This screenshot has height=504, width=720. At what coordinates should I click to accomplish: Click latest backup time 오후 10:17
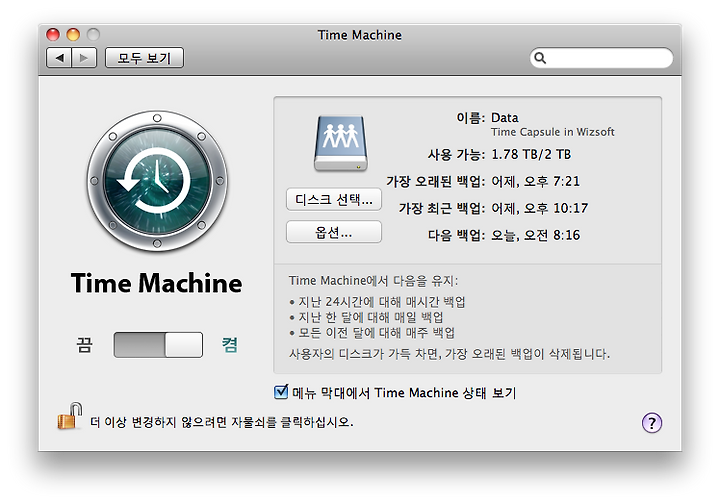[x=556, y=208]
